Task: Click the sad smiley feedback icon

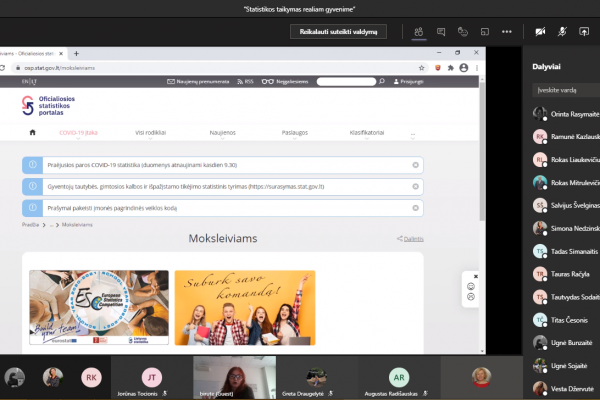Action: [471, 297]
